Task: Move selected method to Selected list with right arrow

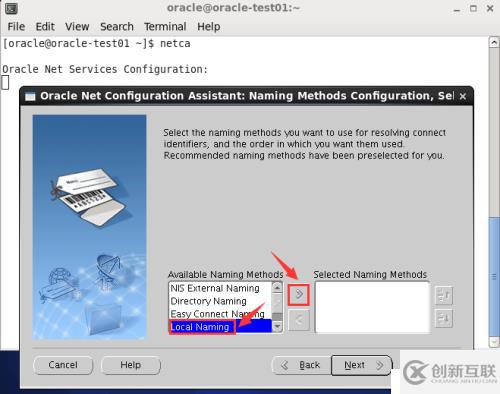Action: coord(299,294)
